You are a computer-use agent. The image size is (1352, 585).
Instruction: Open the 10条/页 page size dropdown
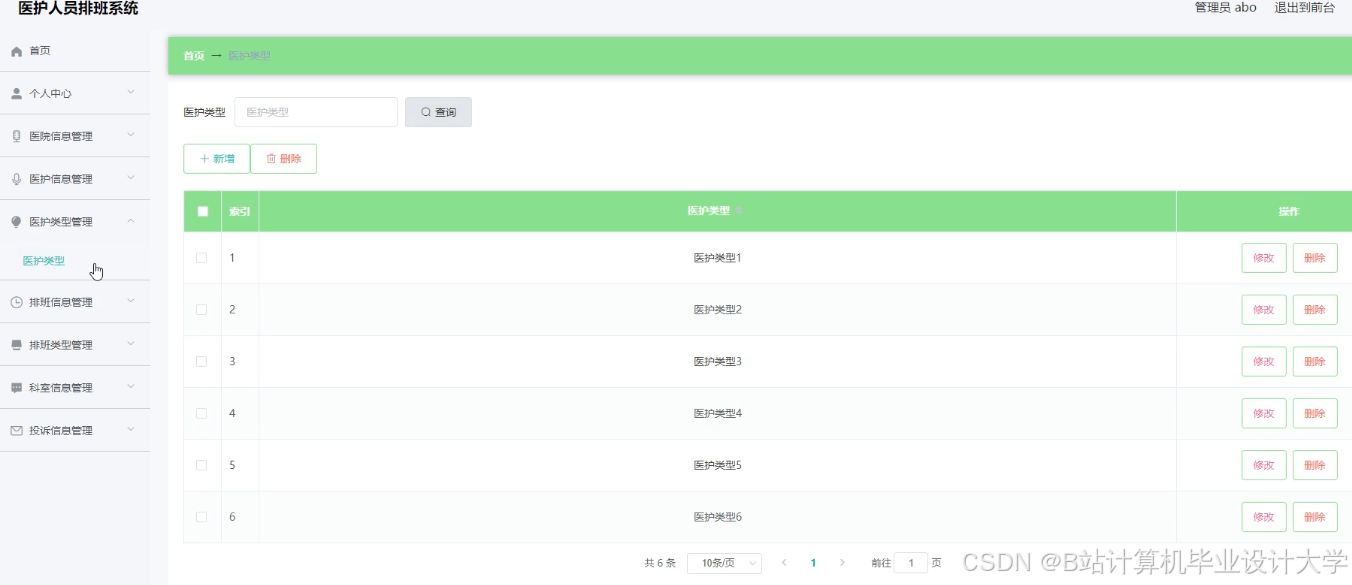pyautogui.click(x=724, y=563)
